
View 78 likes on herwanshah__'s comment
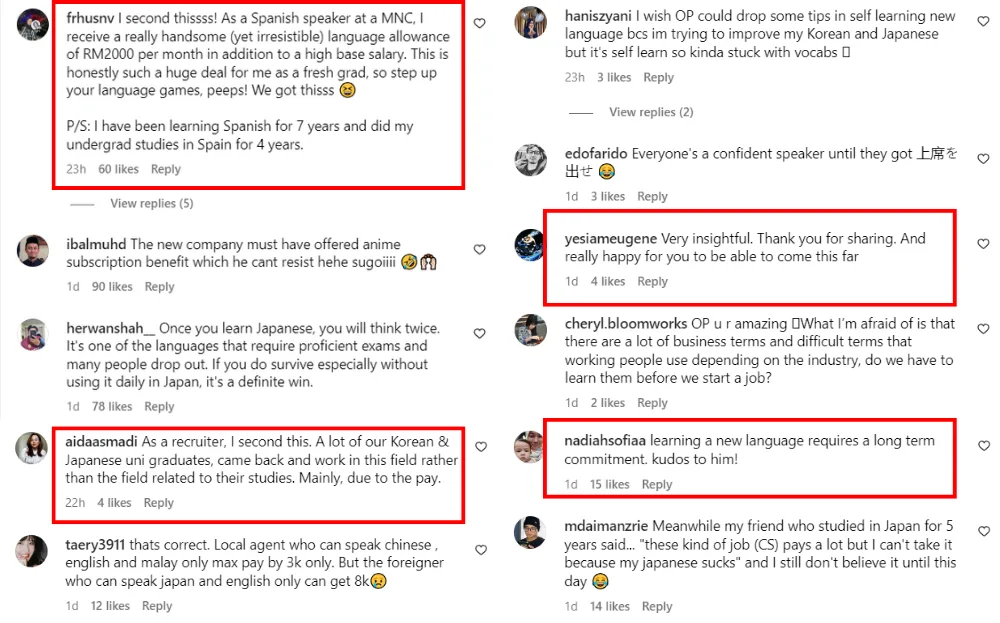click(110, 407)
